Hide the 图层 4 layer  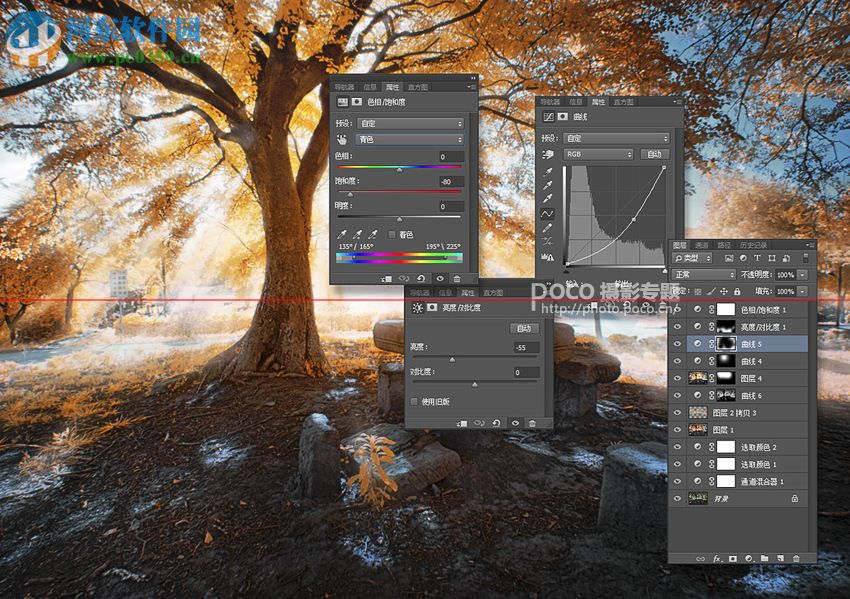click(677, 378)
